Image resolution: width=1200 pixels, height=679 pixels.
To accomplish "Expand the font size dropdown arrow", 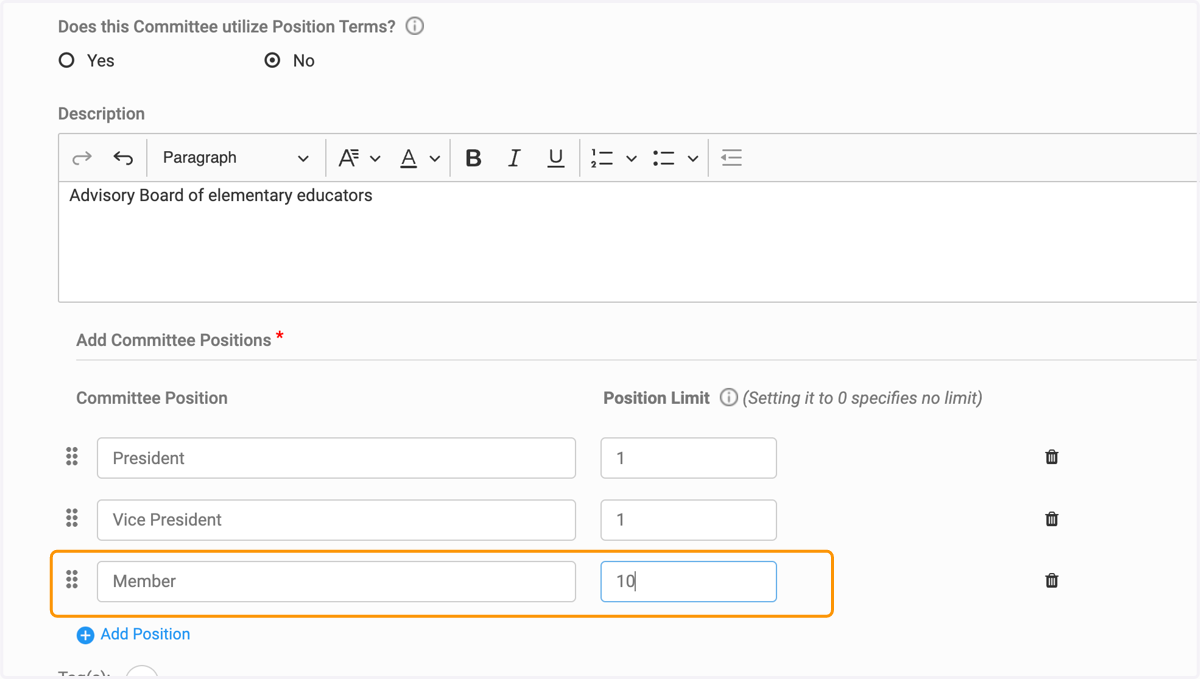I will point(375,159).
